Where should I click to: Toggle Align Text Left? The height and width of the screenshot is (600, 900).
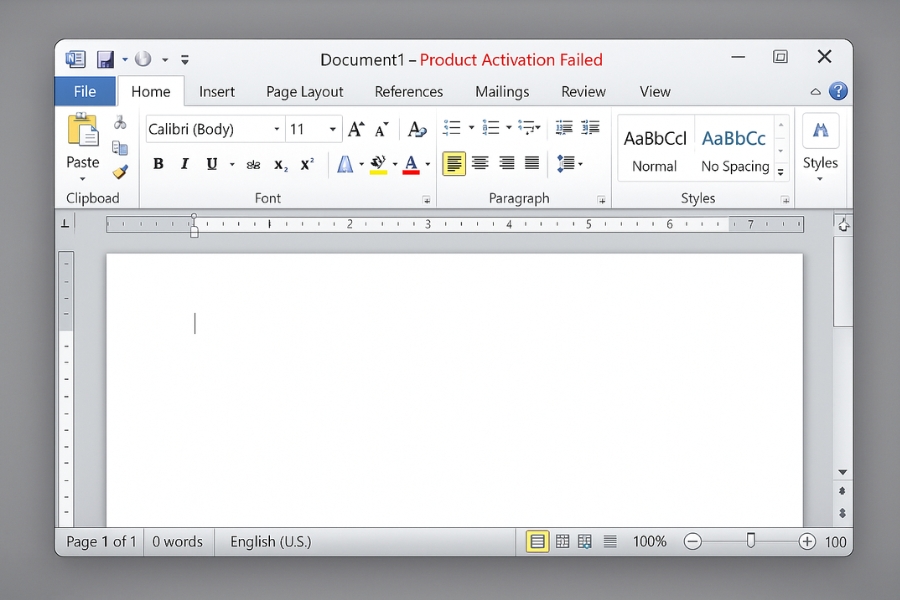pos(453,164)
